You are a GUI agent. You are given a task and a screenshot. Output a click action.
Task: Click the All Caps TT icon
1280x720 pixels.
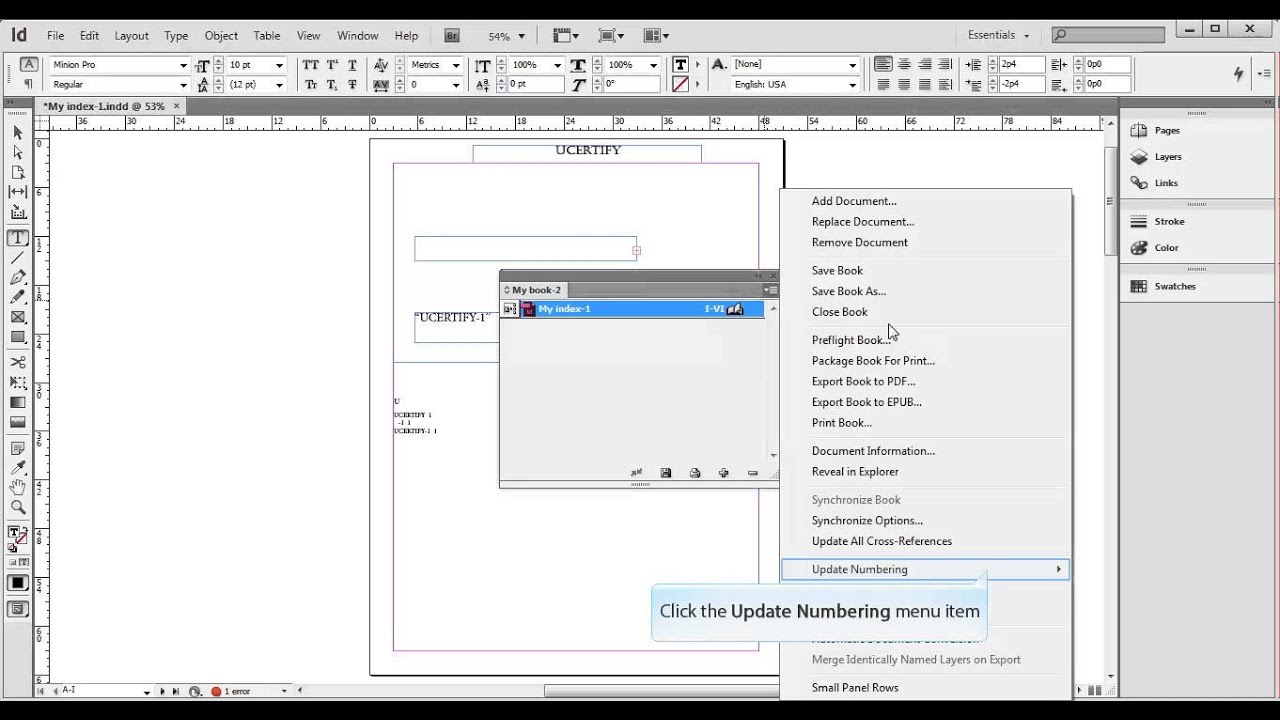point(310,65)
